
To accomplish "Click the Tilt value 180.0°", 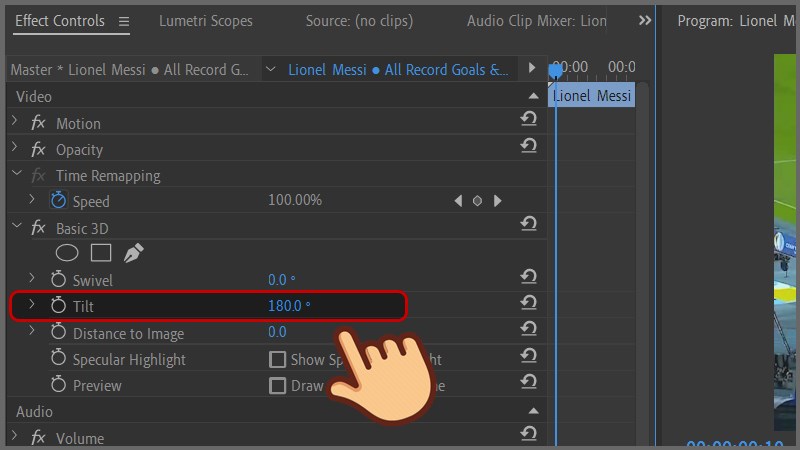I will coord(289,306).
